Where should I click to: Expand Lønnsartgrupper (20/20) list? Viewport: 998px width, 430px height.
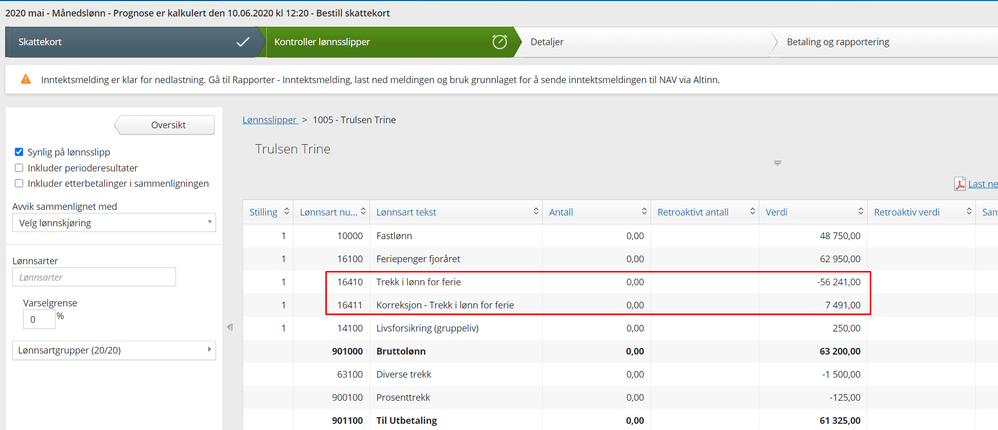[113, 349]
